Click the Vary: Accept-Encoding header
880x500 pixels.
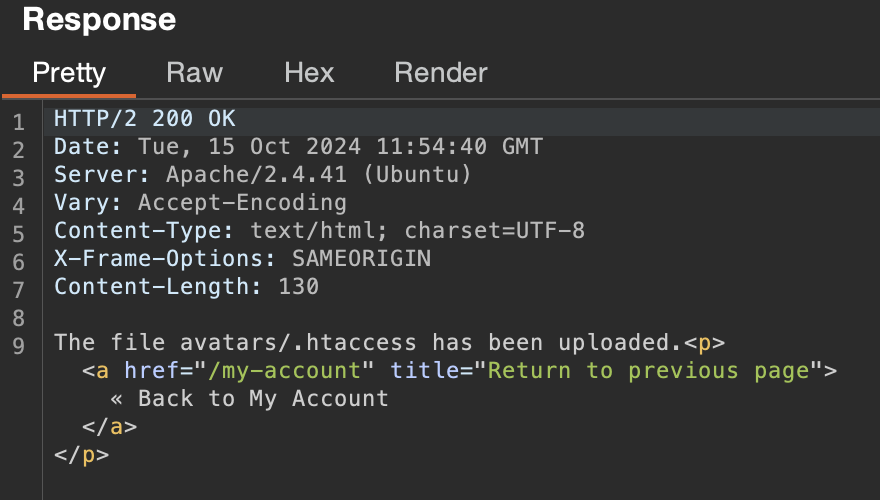200,203
